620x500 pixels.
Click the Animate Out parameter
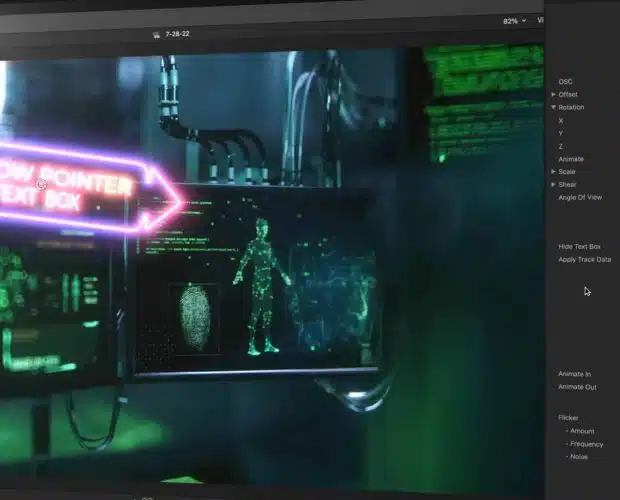[x=577, y=387]
